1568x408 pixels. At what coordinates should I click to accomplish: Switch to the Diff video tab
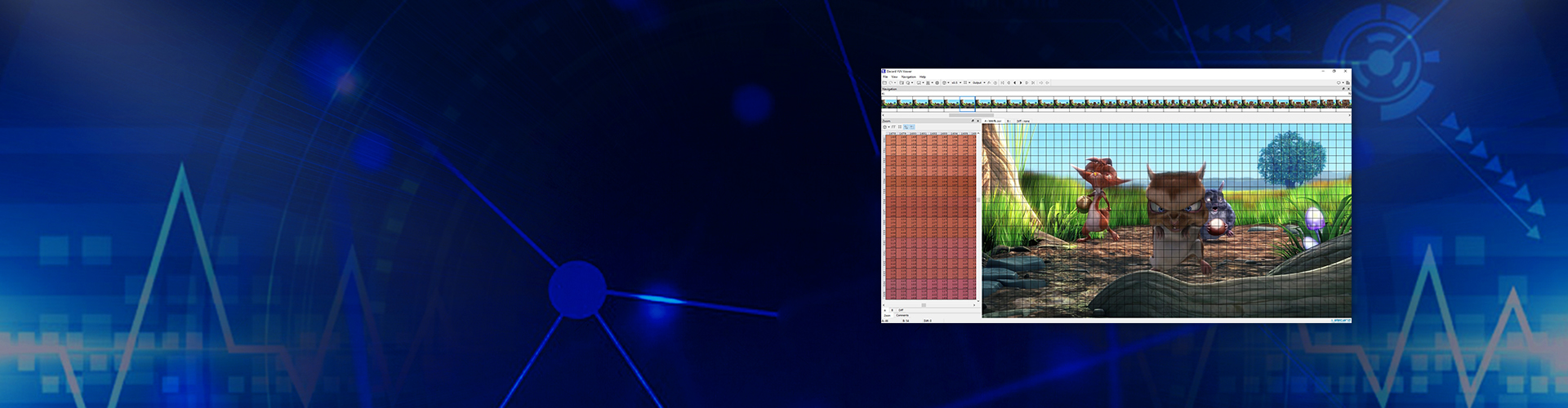[x=1023, y=121]
